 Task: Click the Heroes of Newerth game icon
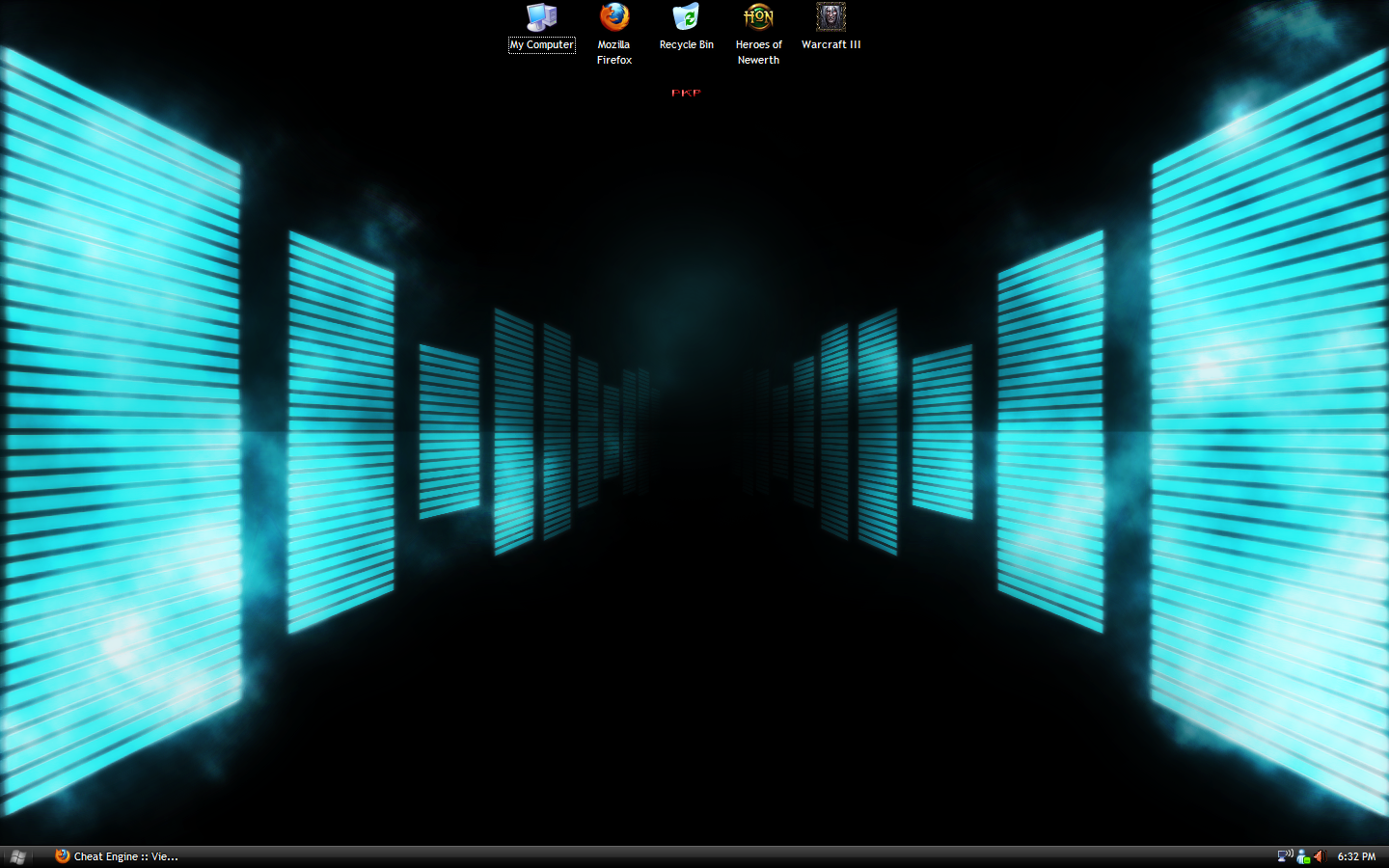pos(758,17)
